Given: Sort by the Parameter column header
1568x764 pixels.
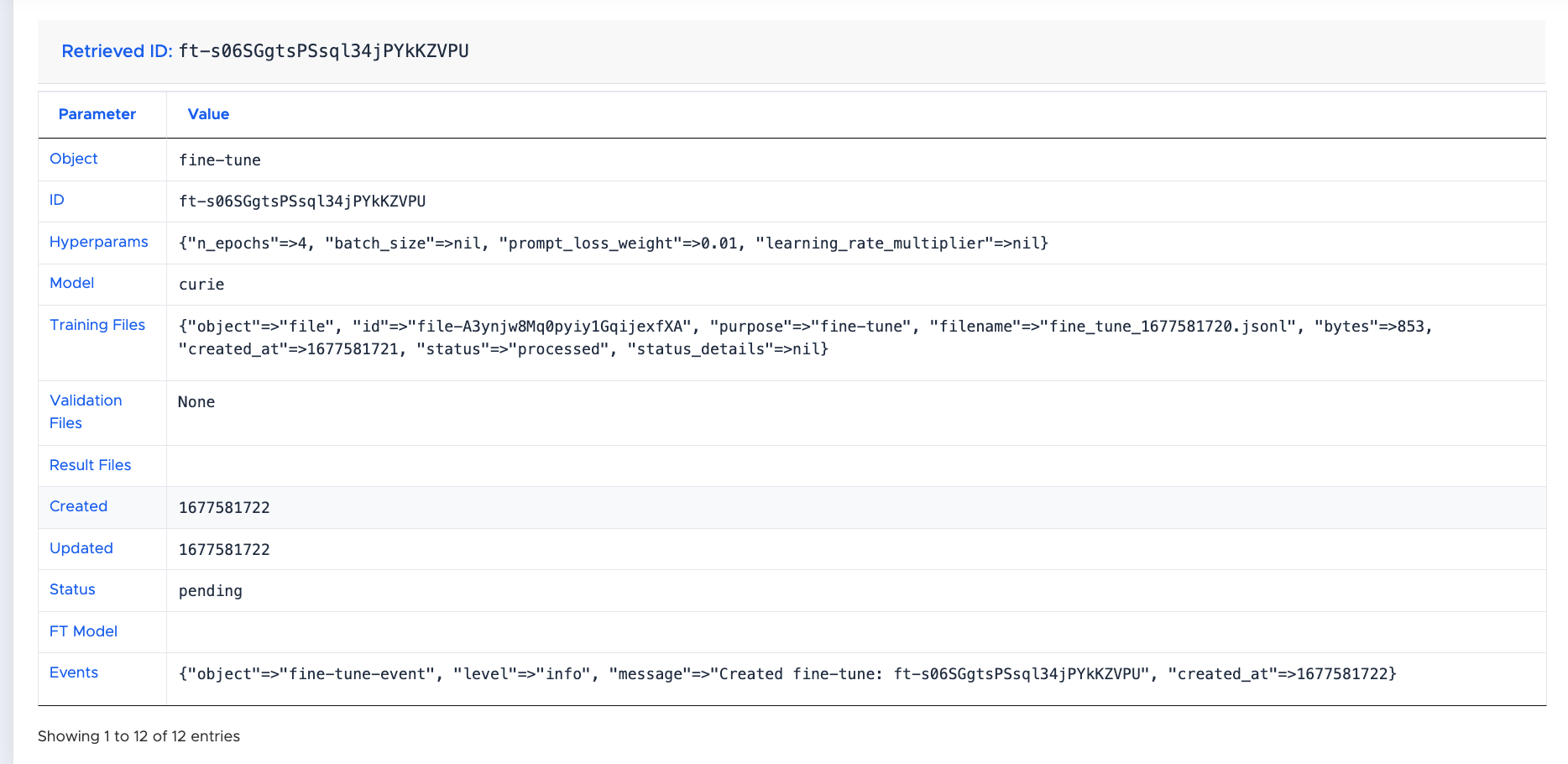Looking at the screenshot, I should click(97, 114).
